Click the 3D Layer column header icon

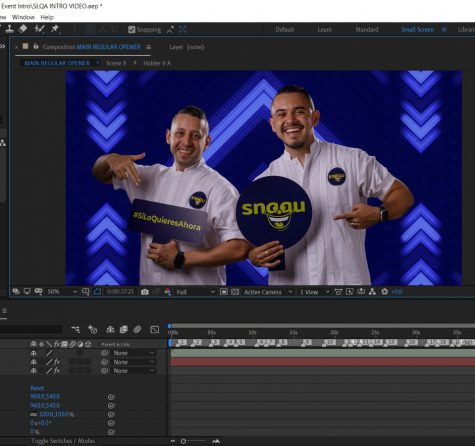(88, 344)
